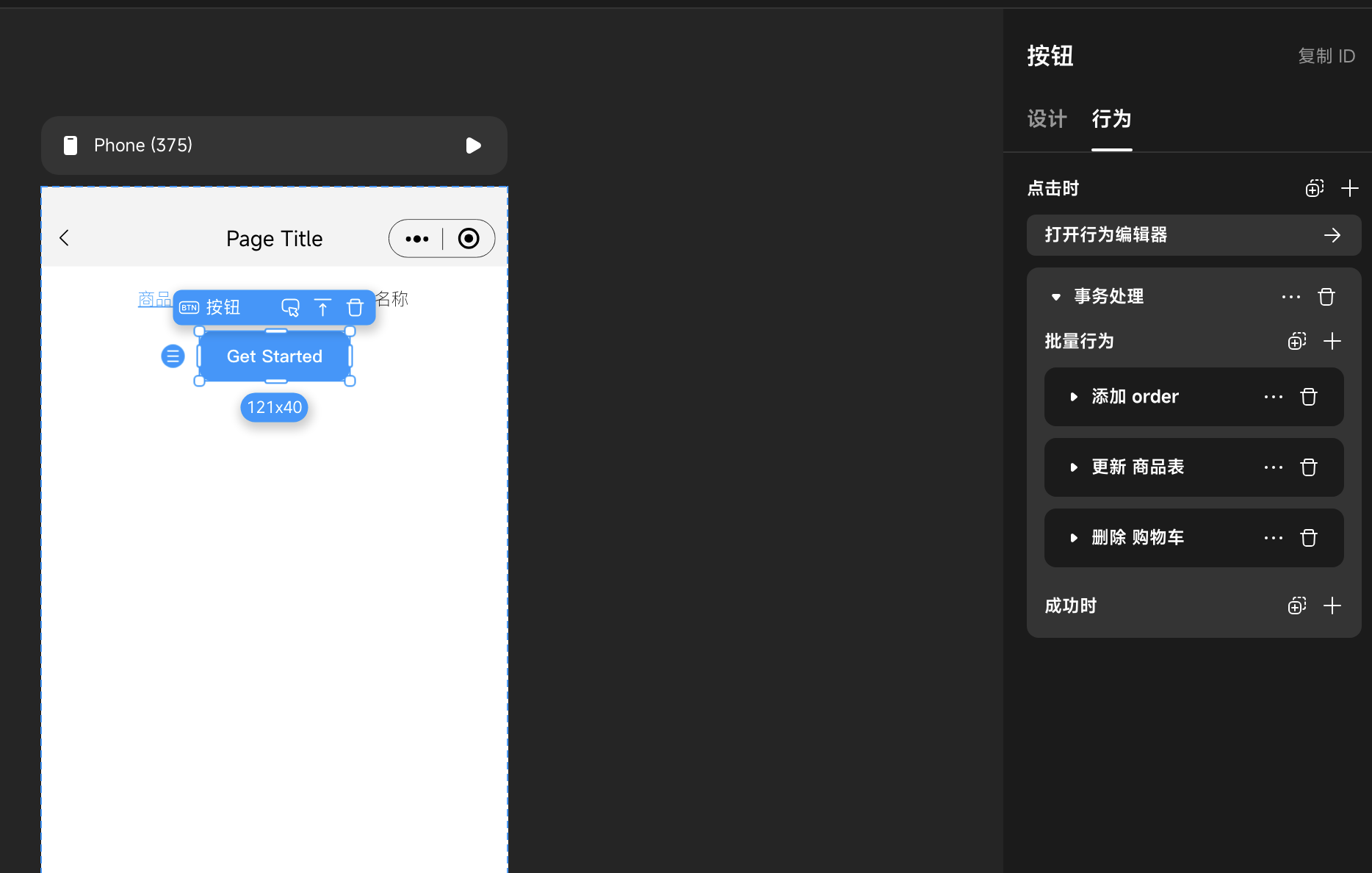Select the pointer interaction icon in the button toolbar

point(291,307)
